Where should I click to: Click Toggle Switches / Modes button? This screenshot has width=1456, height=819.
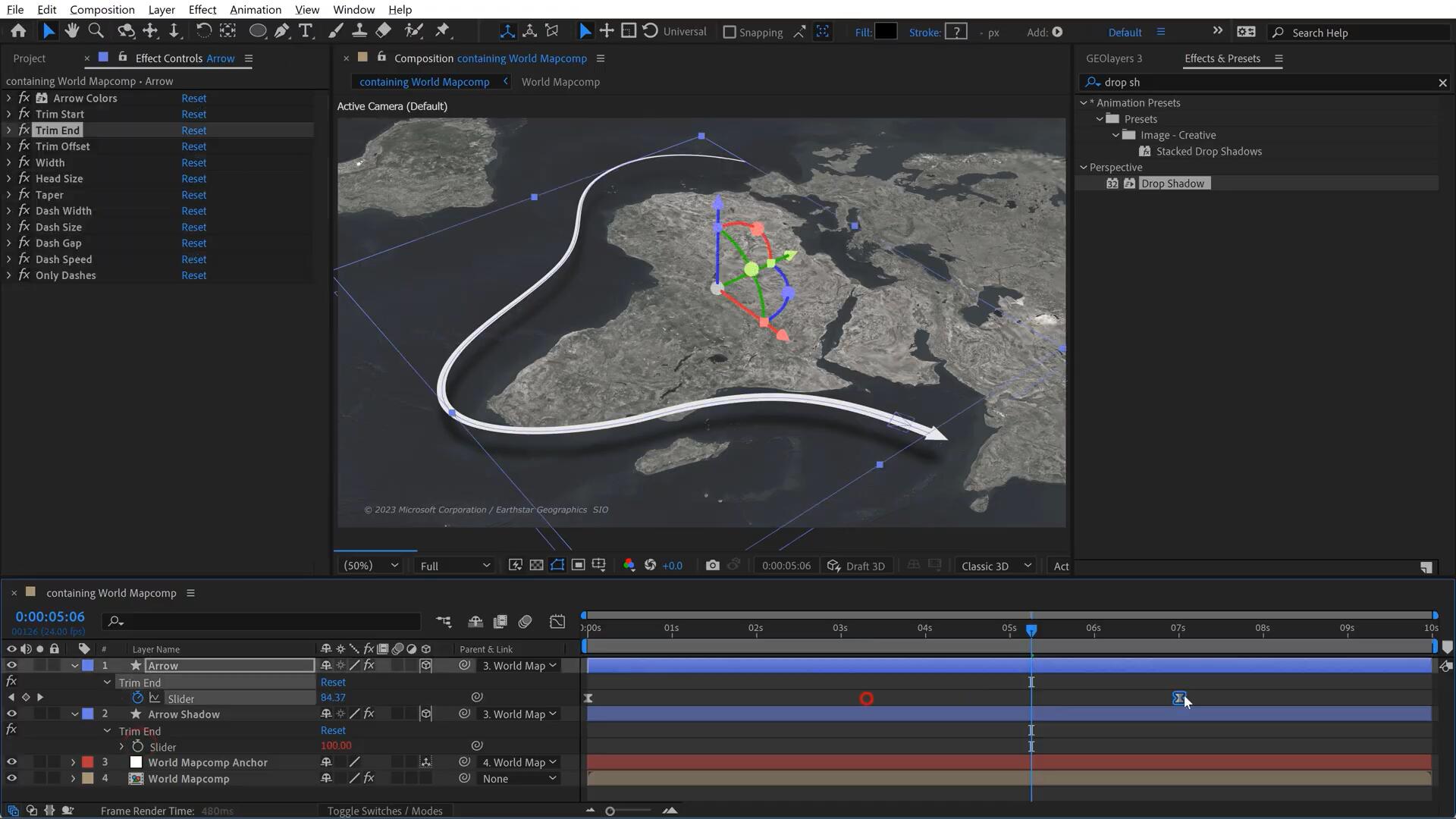point(384,811)
